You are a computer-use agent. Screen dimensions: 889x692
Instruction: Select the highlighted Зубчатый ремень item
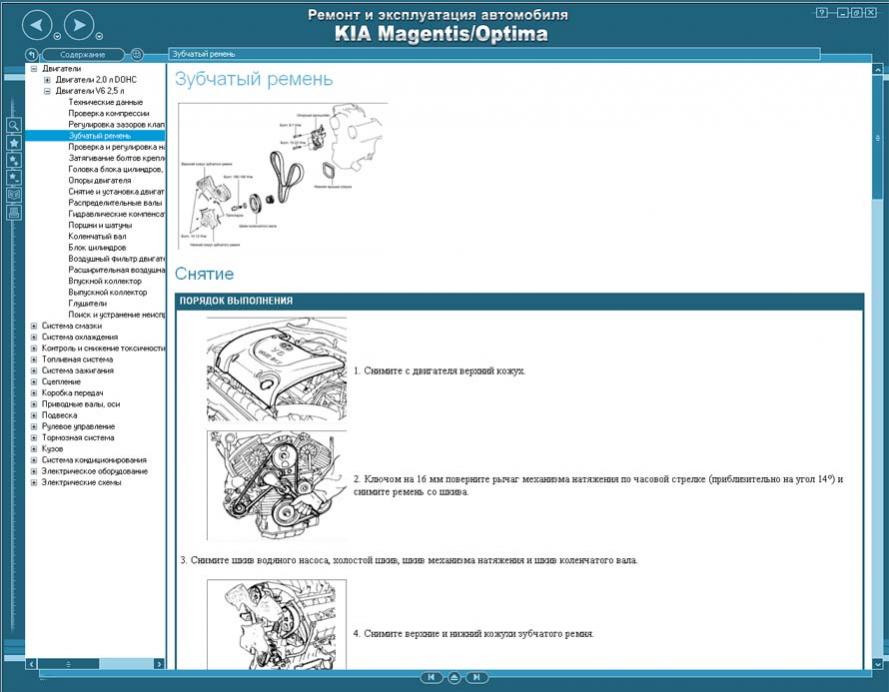(x=100, y=136)
